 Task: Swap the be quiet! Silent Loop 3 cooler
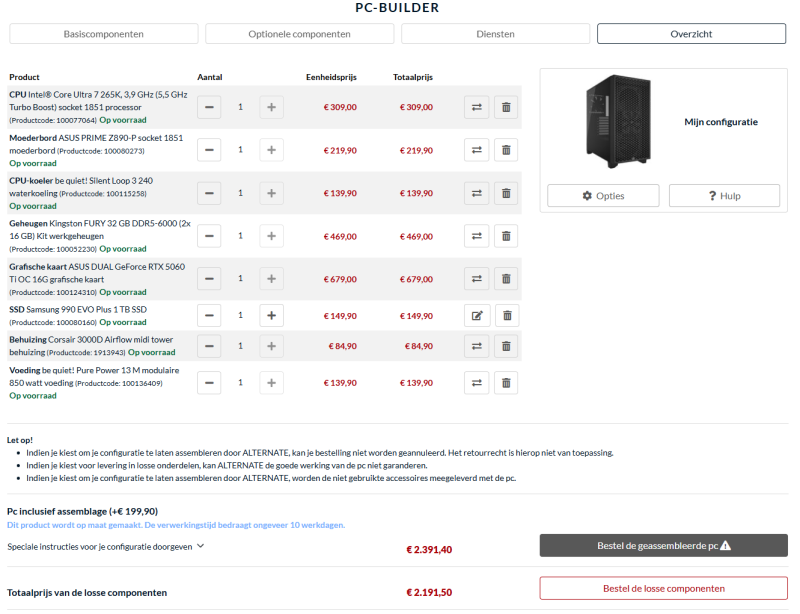click(477, 193)
